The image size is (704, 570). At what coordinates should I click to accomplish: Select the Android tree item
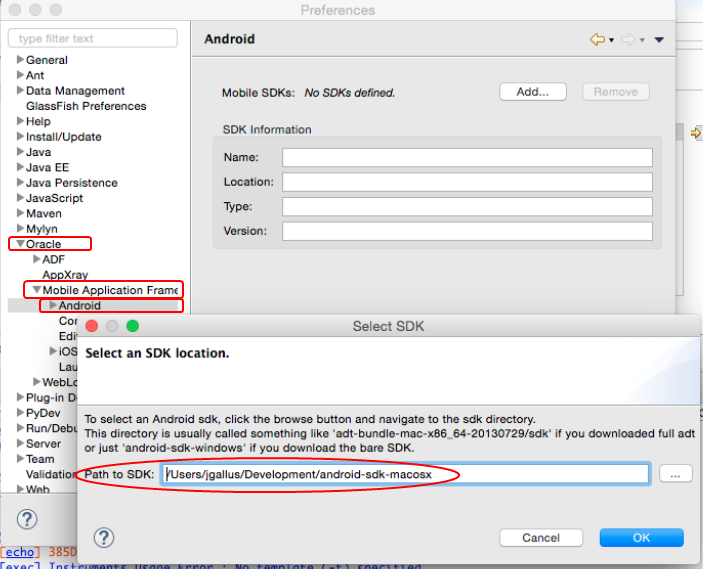pyautogui.click(x=79, y=306)
